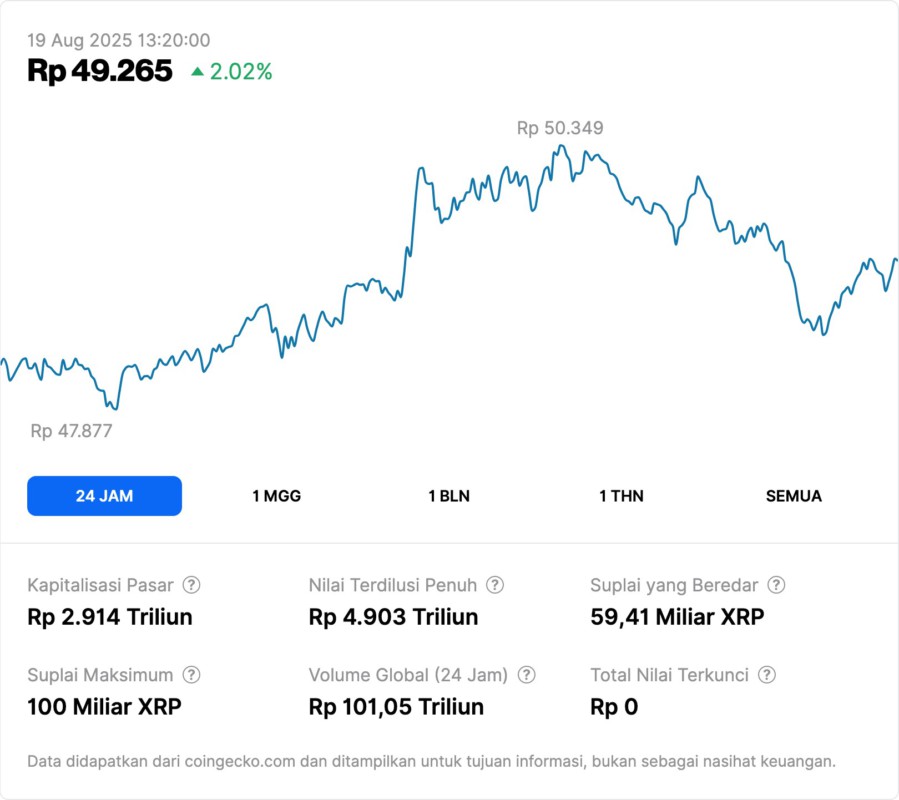Click the Rp 47.877 low price label
Image resolution: width=899 pixels, height=800 pixels.
[71, 431]
